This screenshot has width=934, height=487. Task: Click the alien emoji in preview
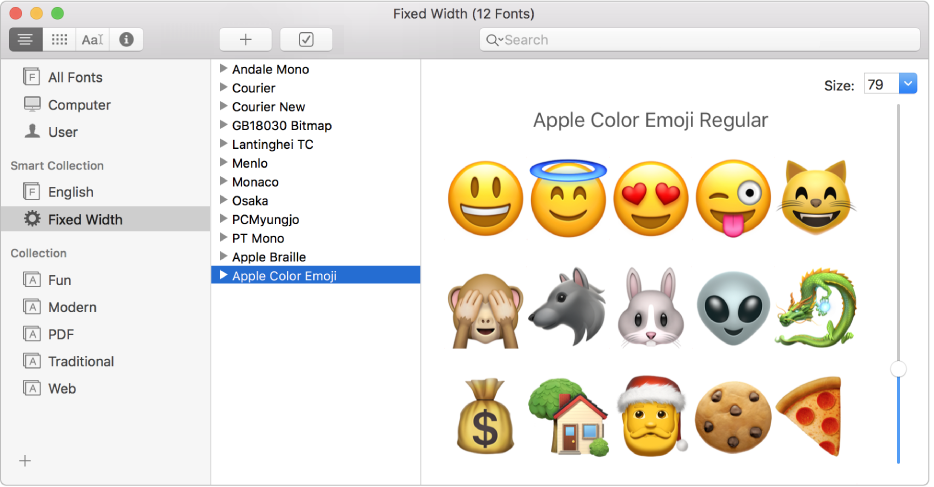click(x=733, y=308)
